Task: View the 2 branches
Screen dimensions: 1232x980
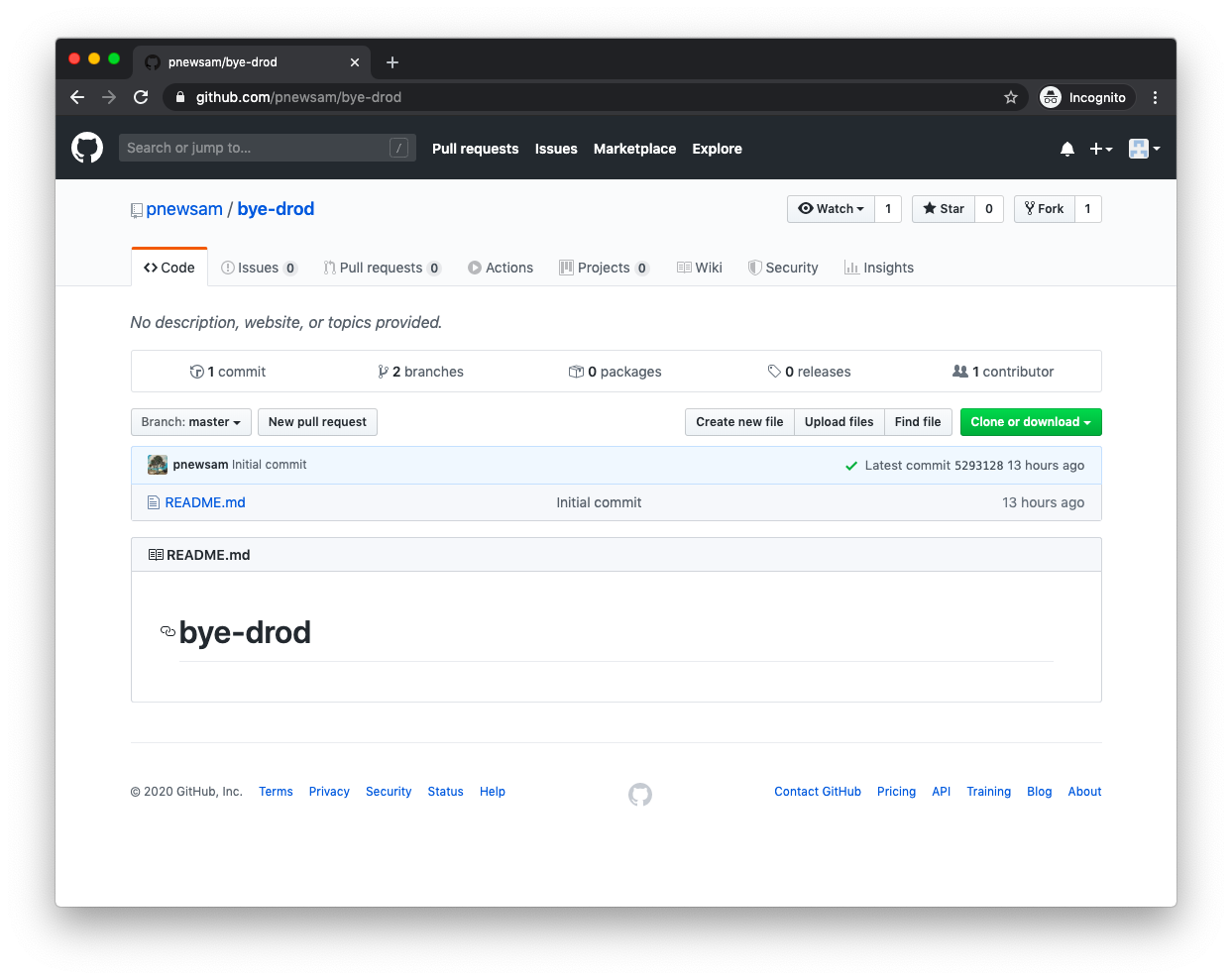Action: pyautogui.click(x=420, y=372)
